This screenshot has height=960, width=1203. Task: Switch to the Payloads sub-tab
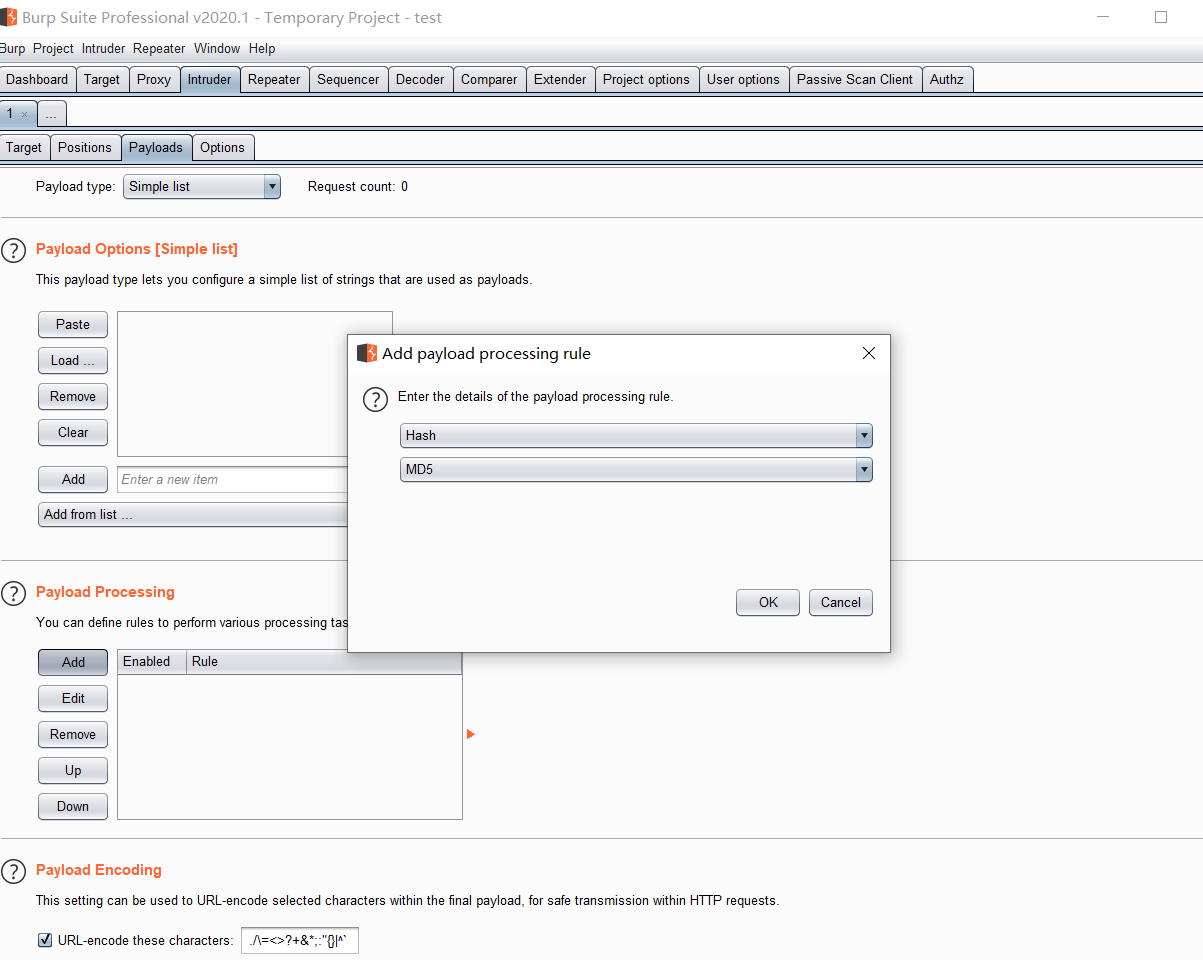click(156, 148)
